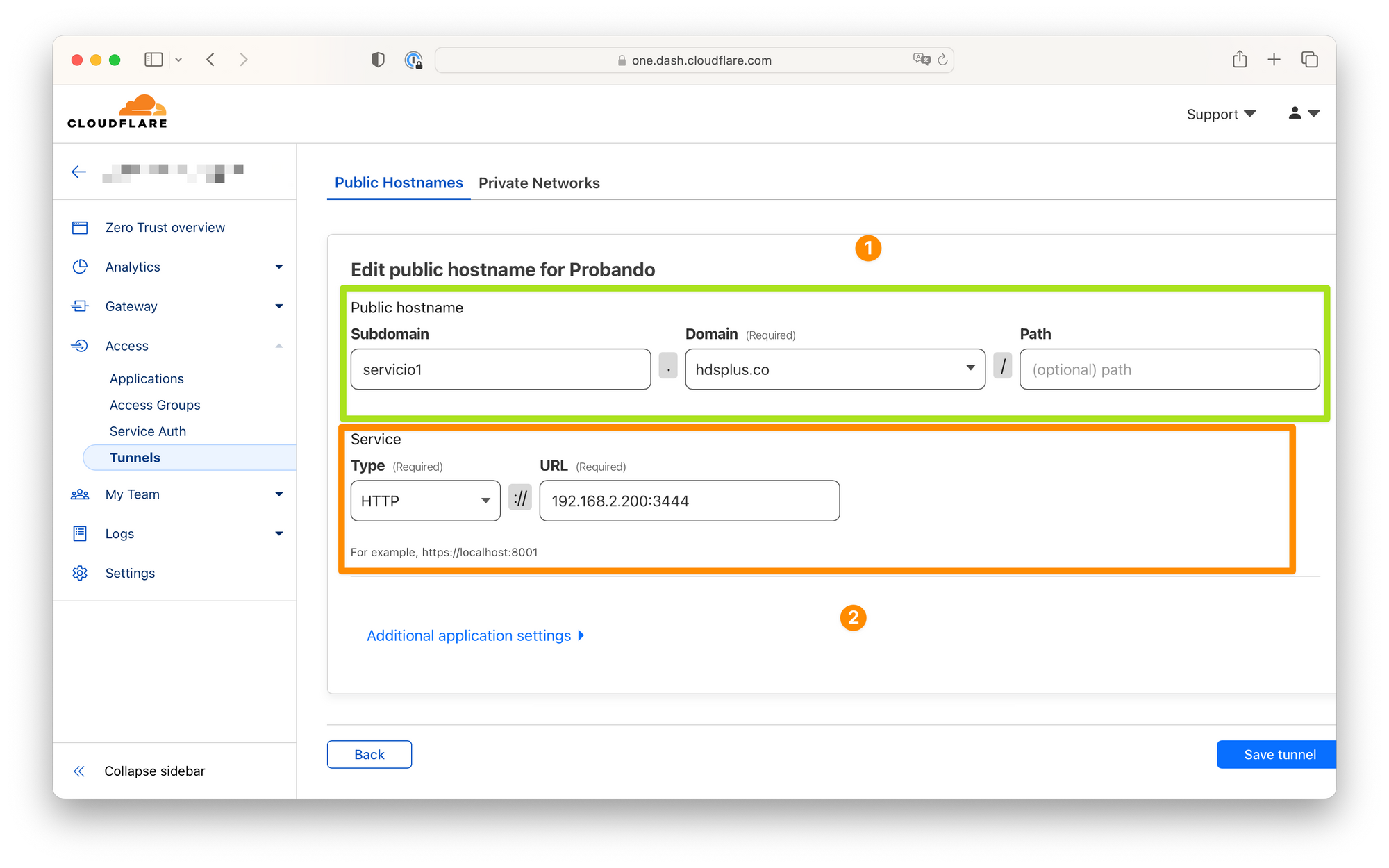1389x868 pixels.
Task: Collapse the Access menu arrow
Action: (279, 346)
